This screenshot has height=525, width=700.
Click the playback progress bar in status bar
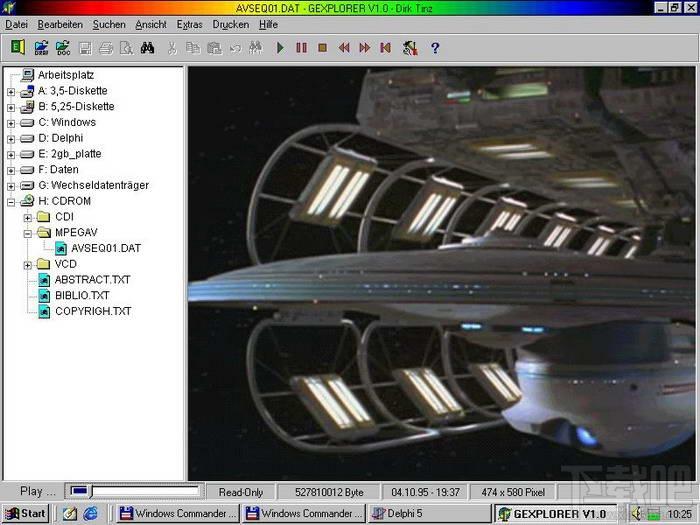133,491
